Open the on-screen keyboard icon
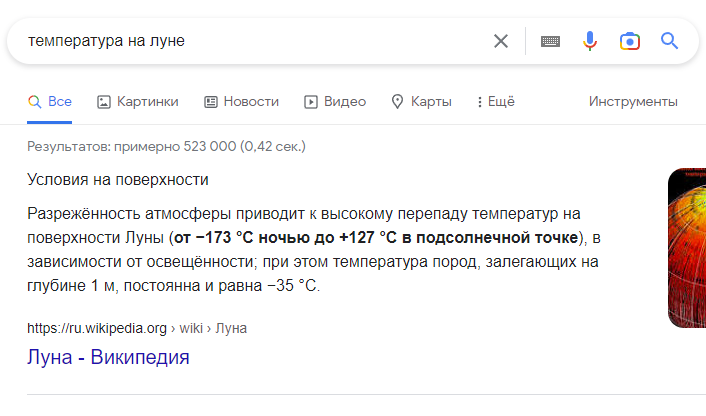Screen dimensions: 706x416 [x=550, y=41]
